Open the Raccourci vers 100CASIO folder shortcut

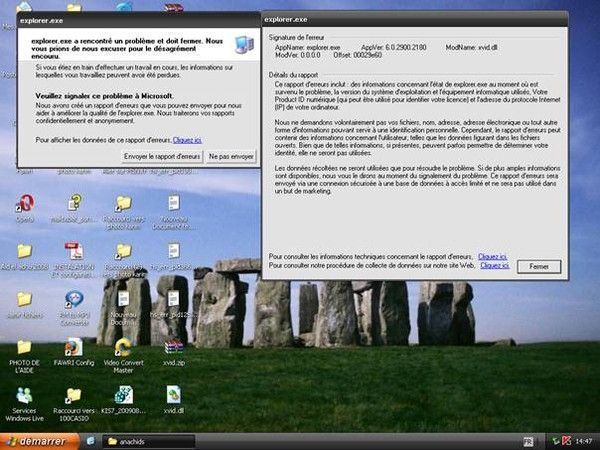73,396
